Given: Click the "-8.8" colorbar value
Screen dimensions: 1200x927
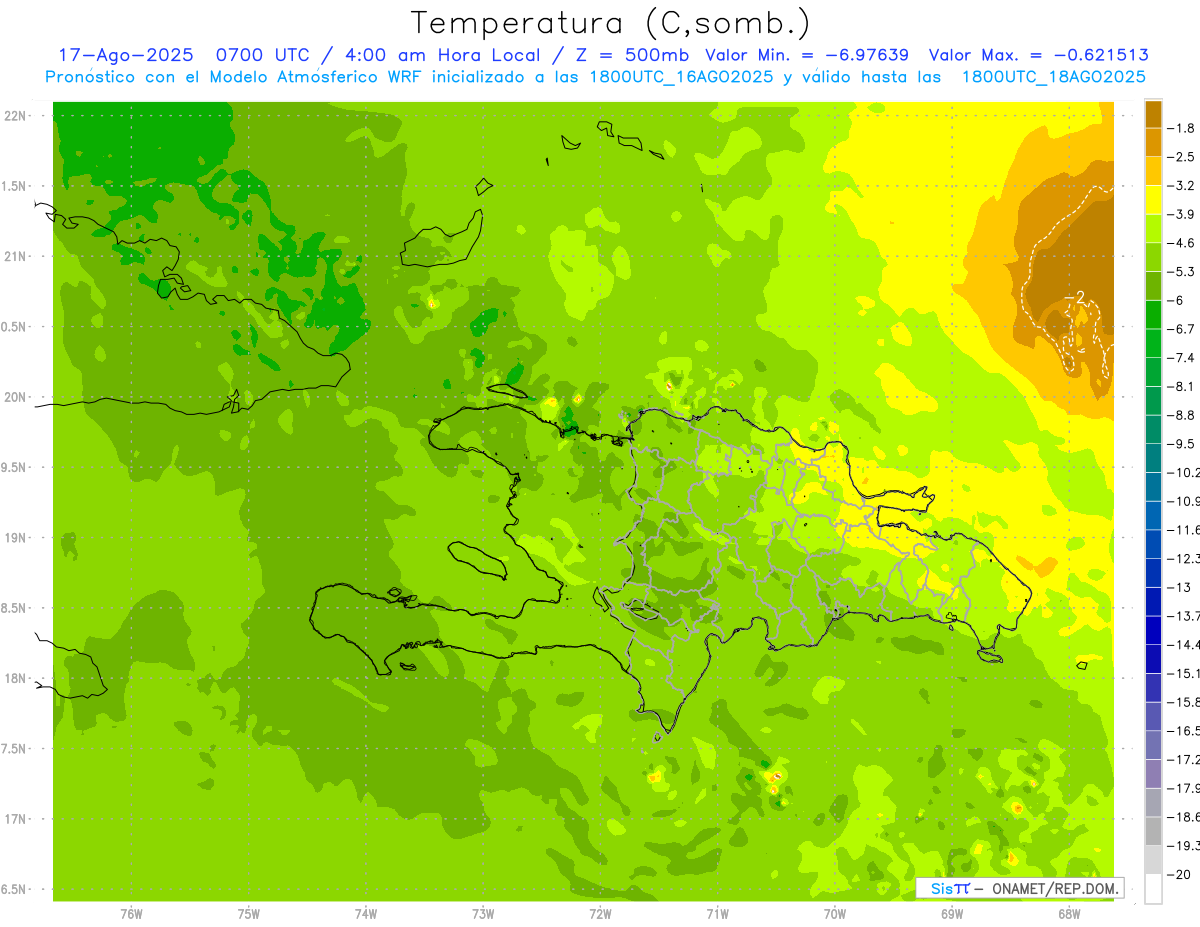Looking at the screenshot, I should (1183, 415).
